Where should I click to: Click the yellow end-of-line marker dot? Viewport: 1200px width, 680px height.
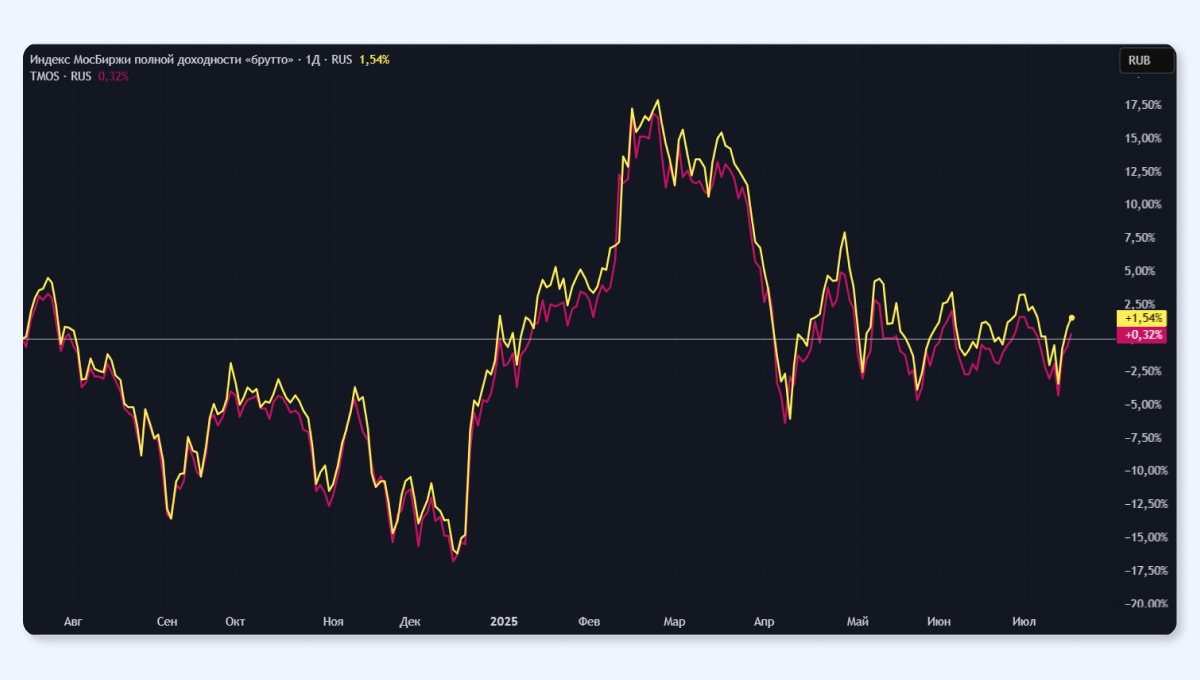[x=1072, y=317]
